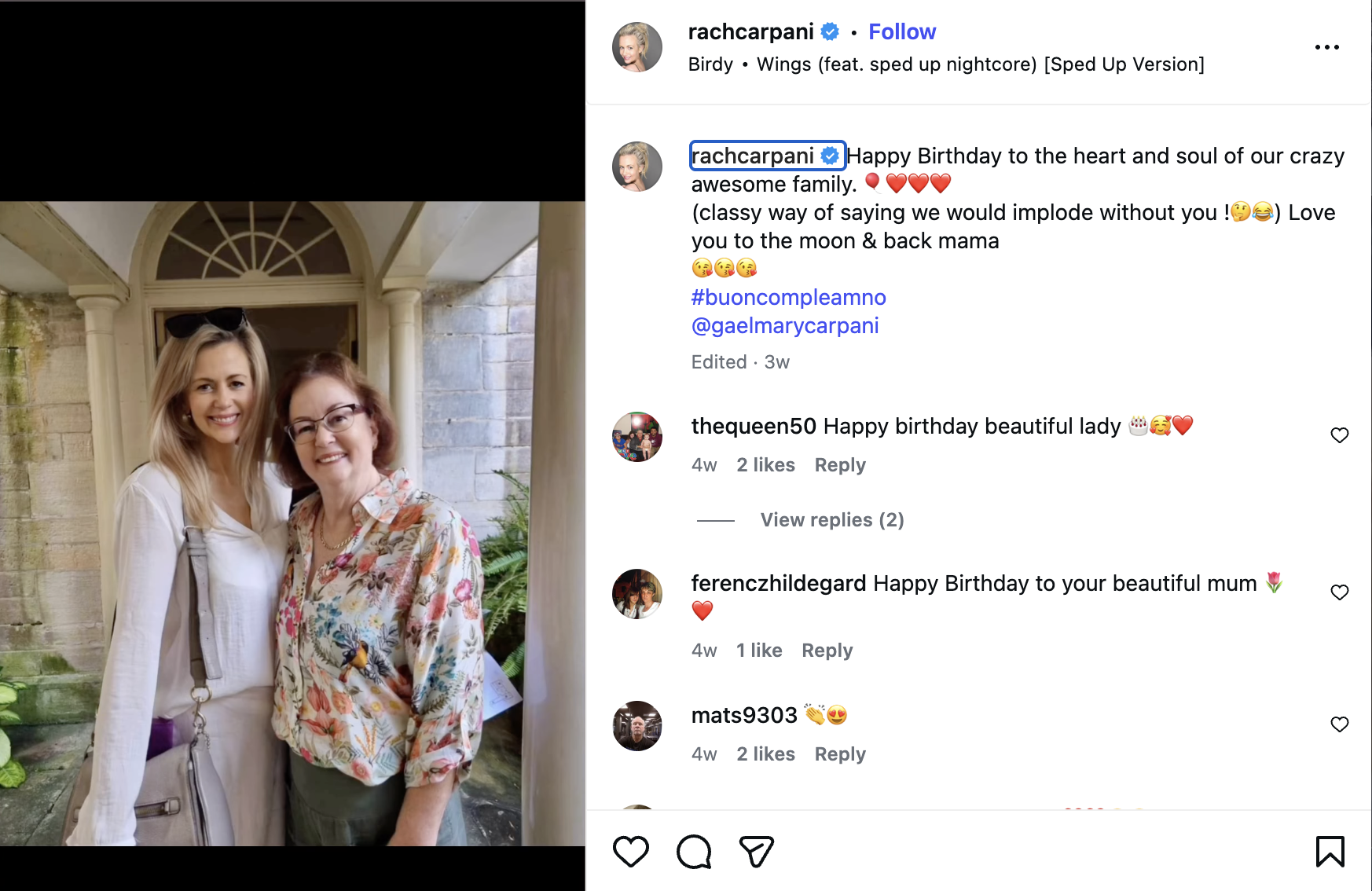Click rachcarpani avatar in post header

click(x=636, y=47)
